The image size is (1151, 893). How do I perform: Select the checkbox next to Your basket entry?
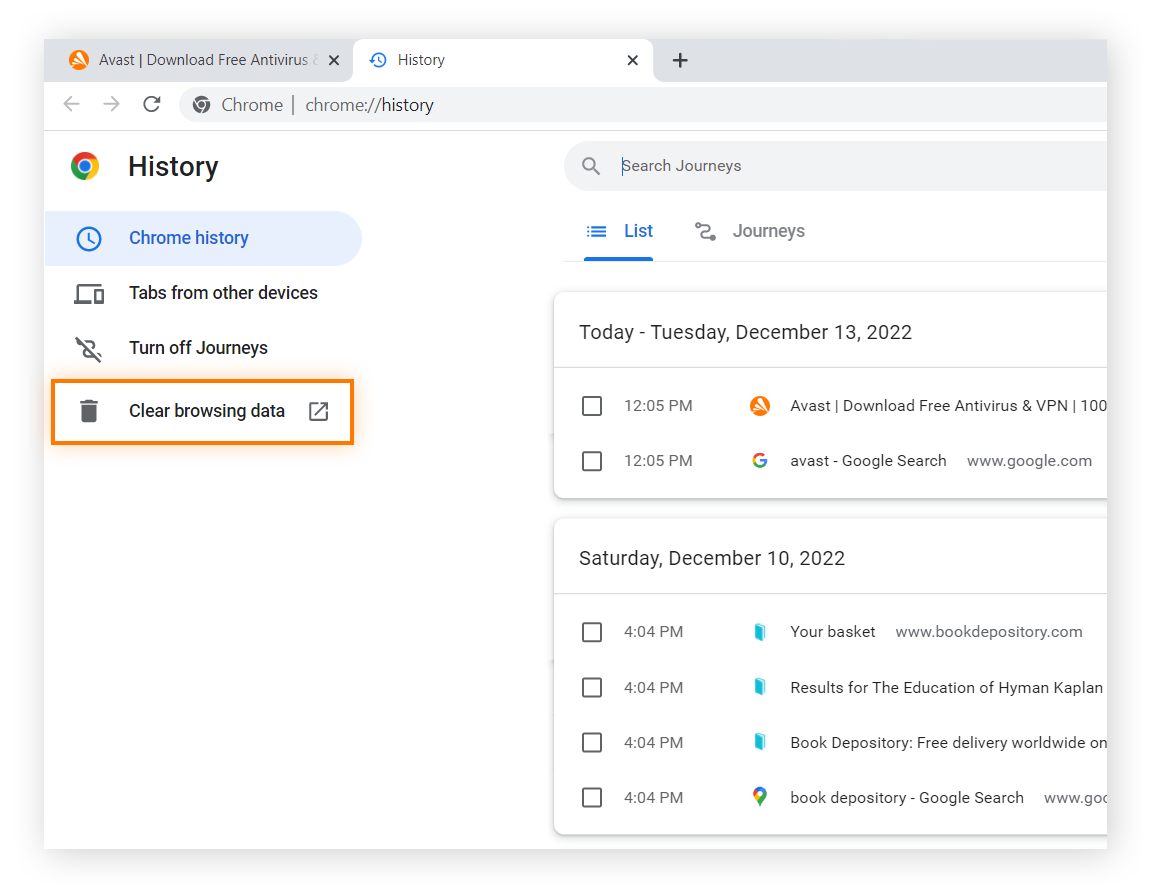(591, 631)
